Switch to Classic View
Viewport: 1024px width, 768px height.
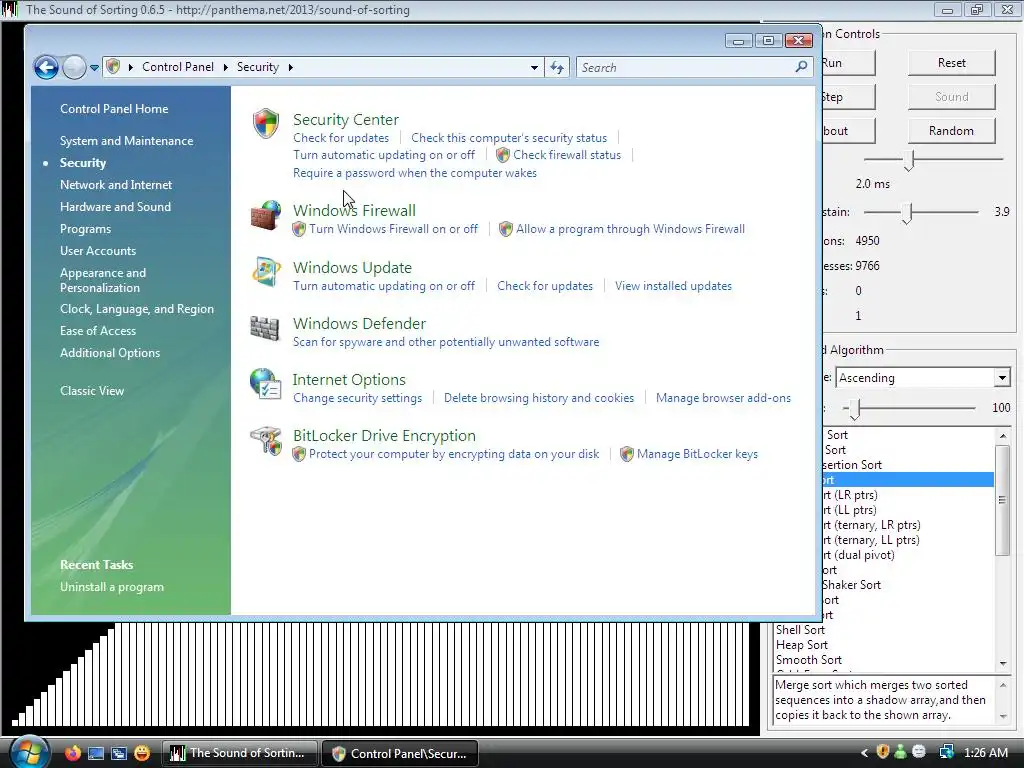pyautogui.click(x=92, y=391)
